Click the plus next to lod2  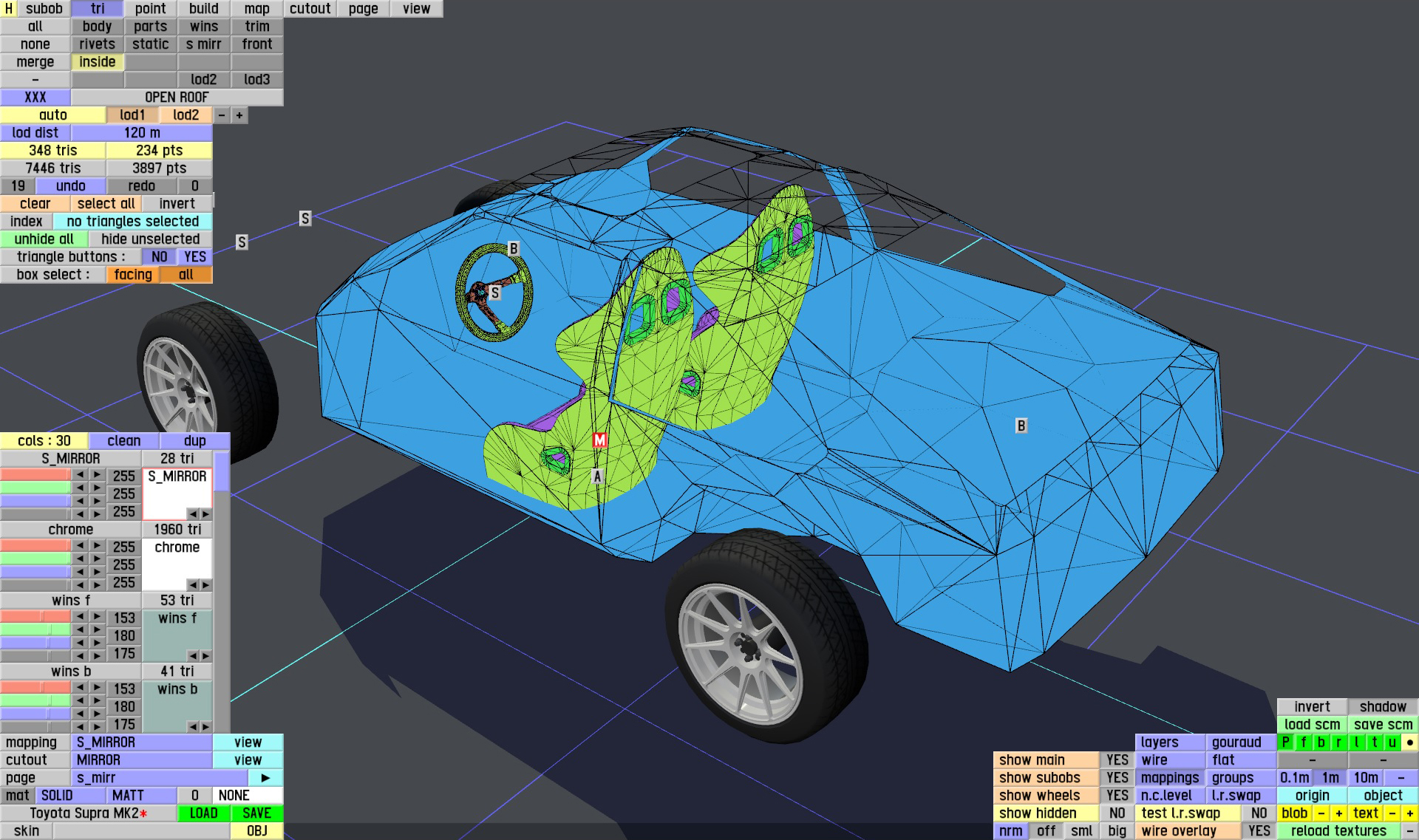(239, 115)
